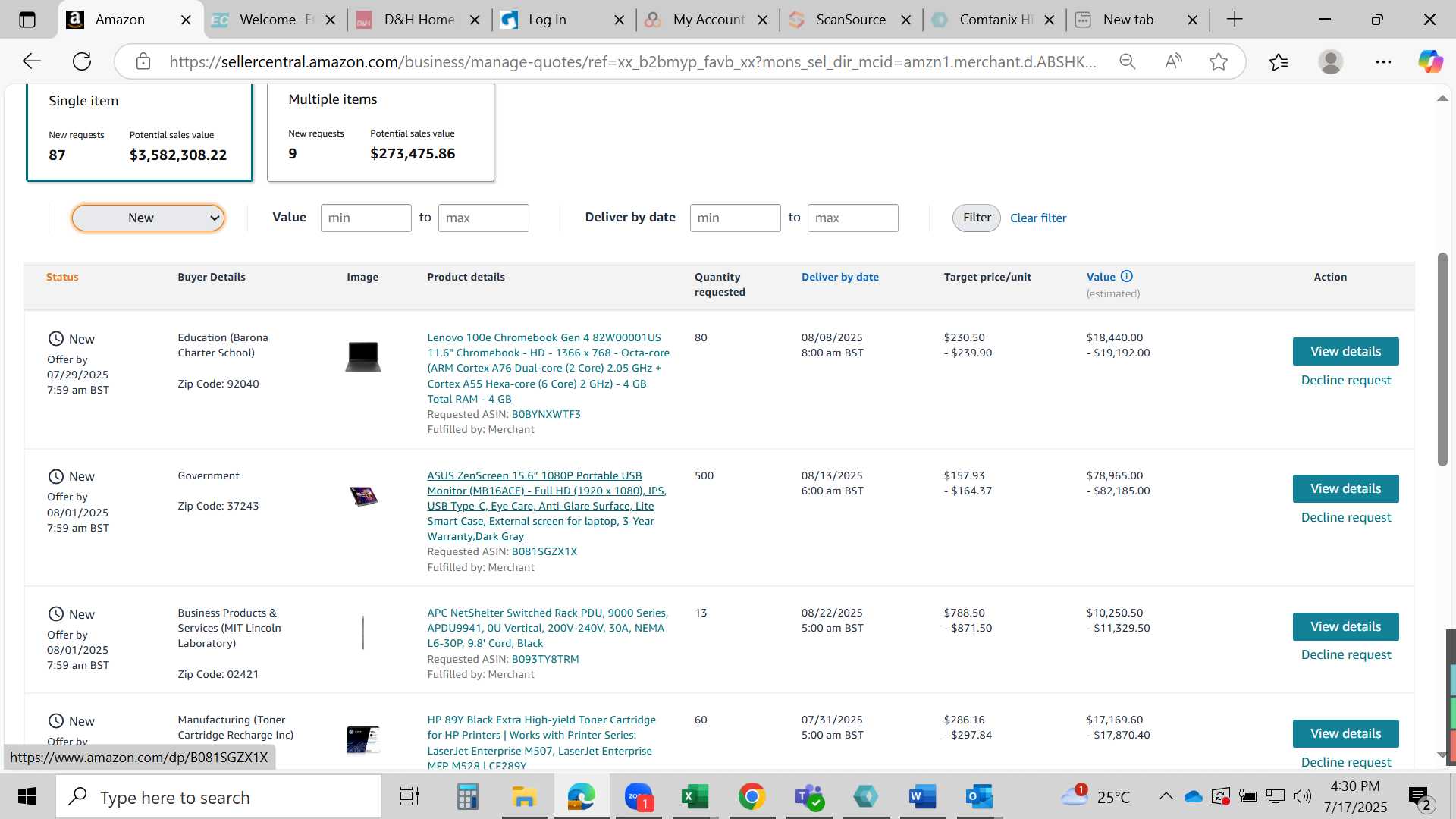Image resolution: width=1456 pixels, height=819 pixels.
Task: Click the Lenovo Chromebook product thumbnail
Action: 363,356
